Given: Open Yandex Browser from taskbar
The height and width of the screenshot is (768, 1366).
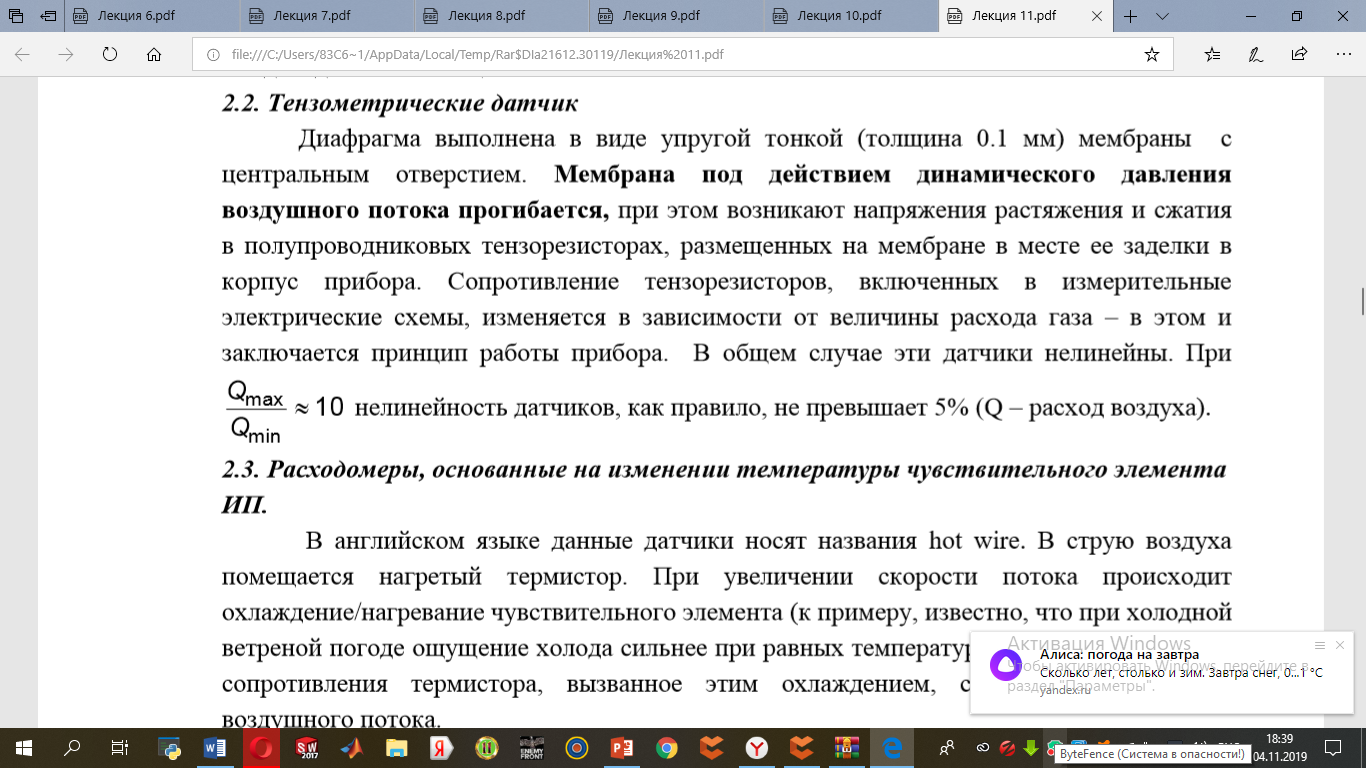Looking at the screenshot, I should tap(758, 747).
